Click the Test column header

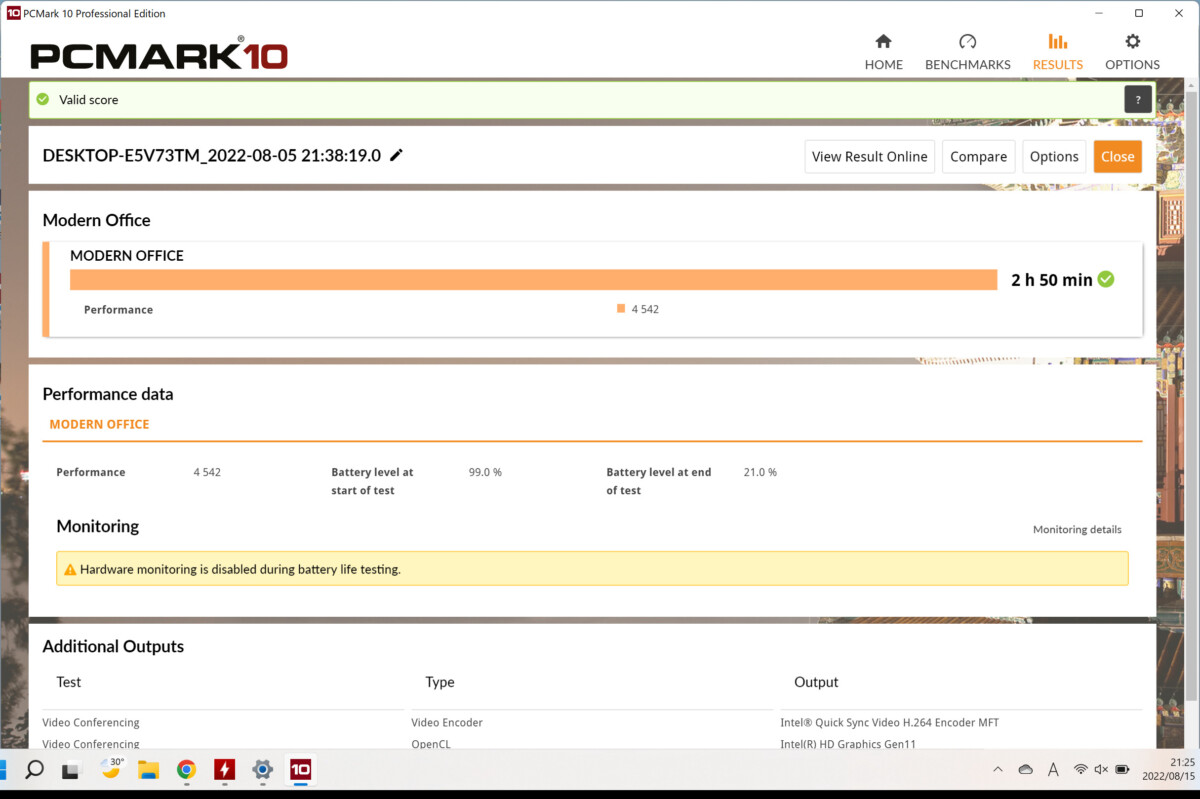click(69, 682)
